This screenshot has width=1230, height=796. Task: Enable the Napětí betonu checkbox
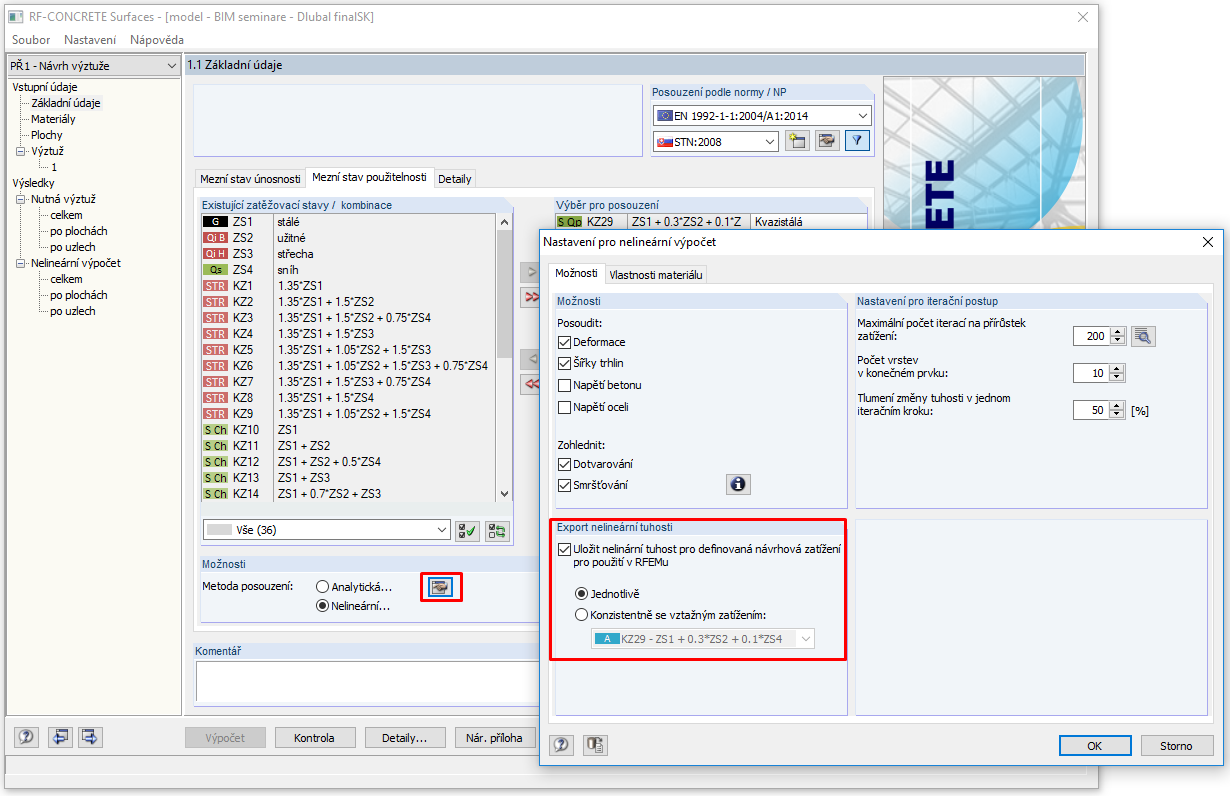(565, 385)
